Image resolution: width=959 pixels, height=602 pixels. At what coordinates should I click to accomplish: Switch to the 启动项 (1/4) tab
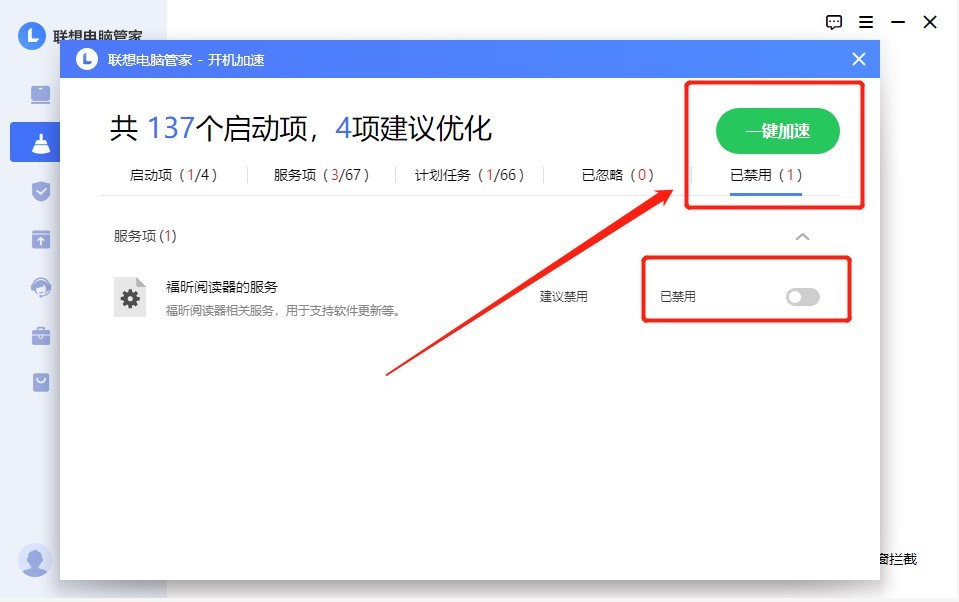point(173,175)
